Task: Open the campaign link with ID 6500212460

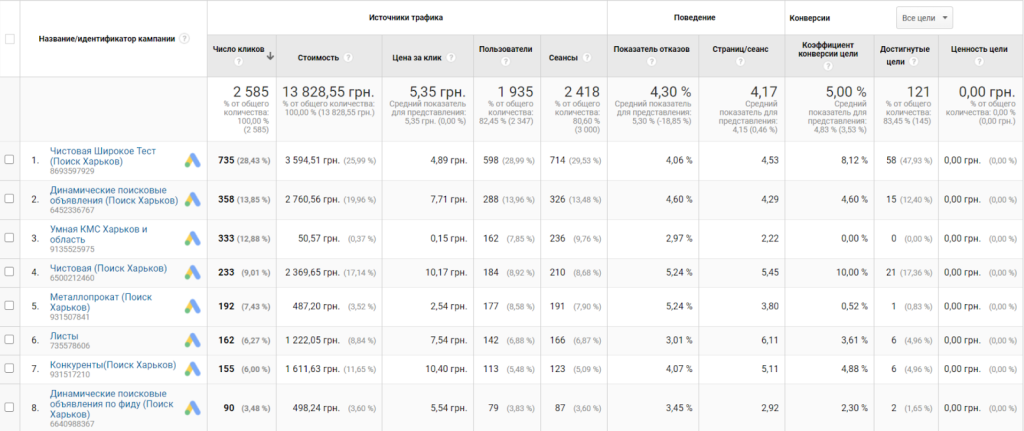Action: pyautogui.click(x=108, y=268)
